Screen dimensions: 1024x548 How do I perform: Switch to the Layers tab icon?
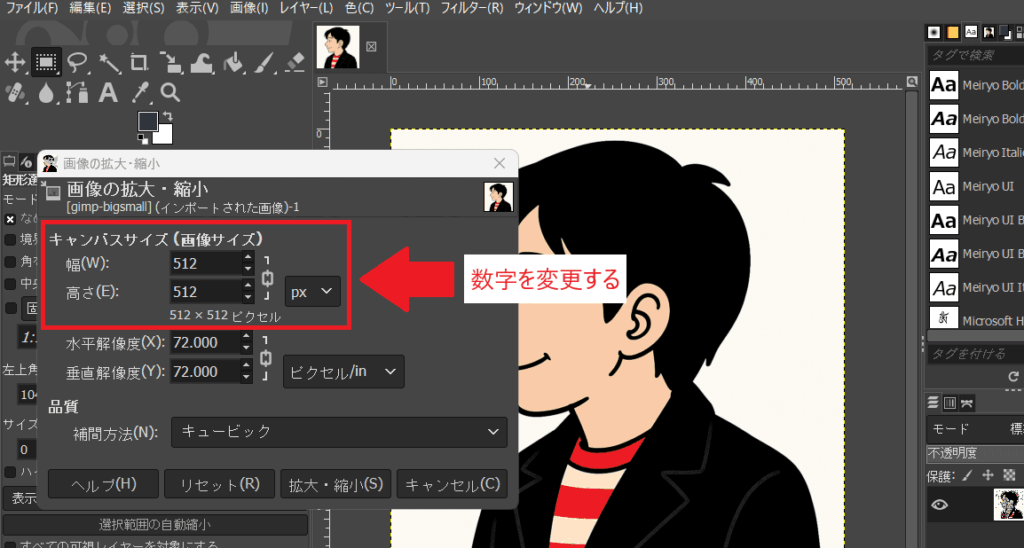point(933,403)
